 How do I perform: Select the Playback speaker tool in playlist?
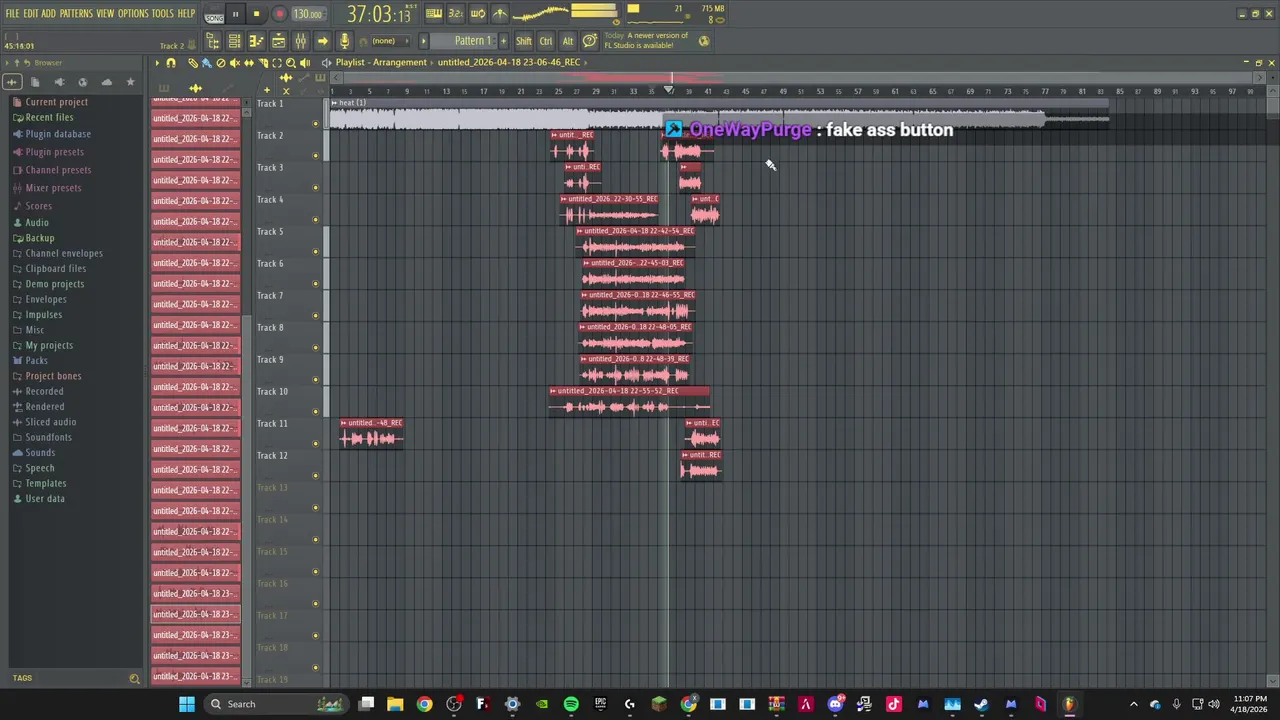coord(305,62)
